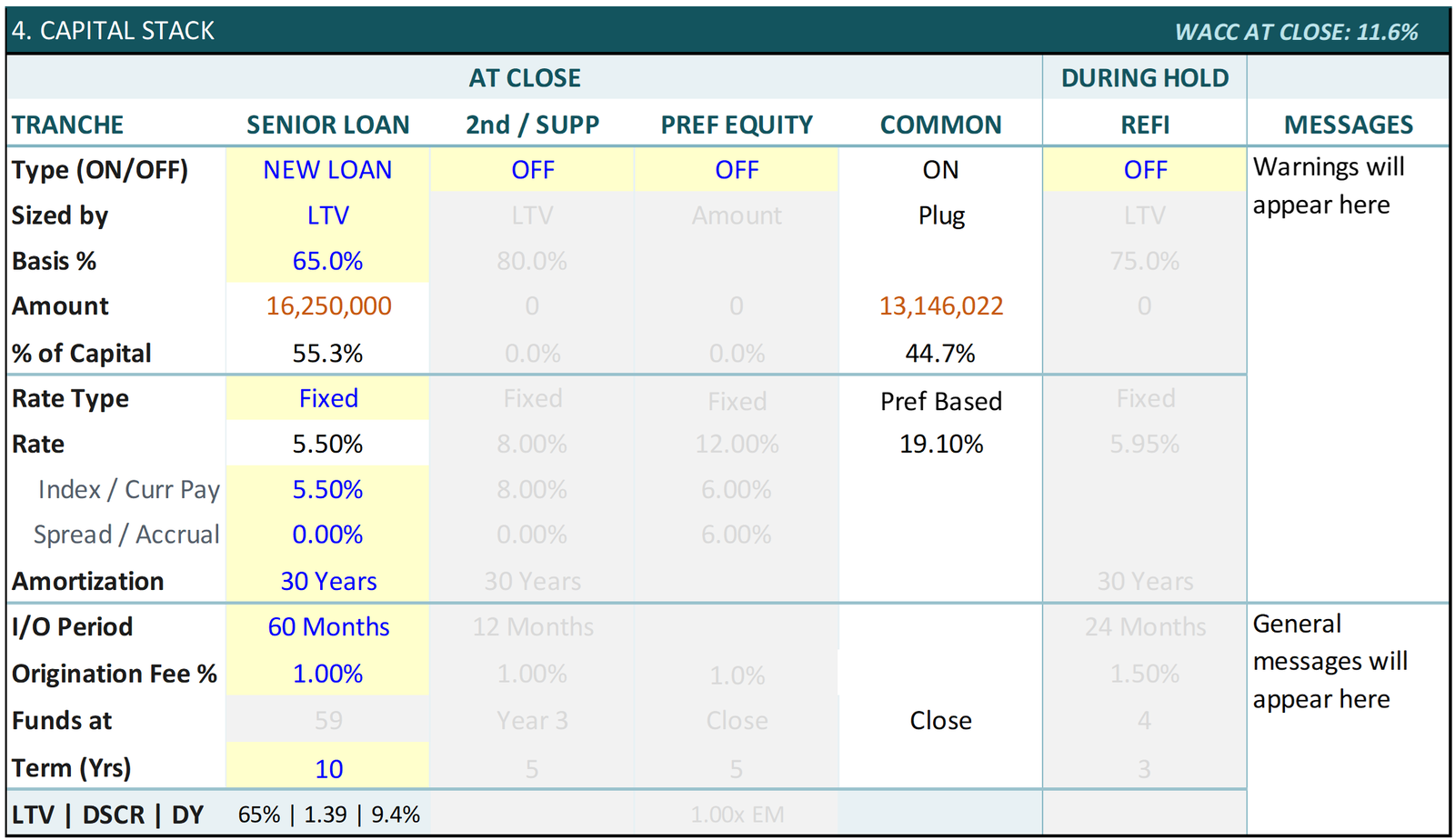
Task: Click the Common Pref Based rate type cell
Action: [x=941, y=401]
